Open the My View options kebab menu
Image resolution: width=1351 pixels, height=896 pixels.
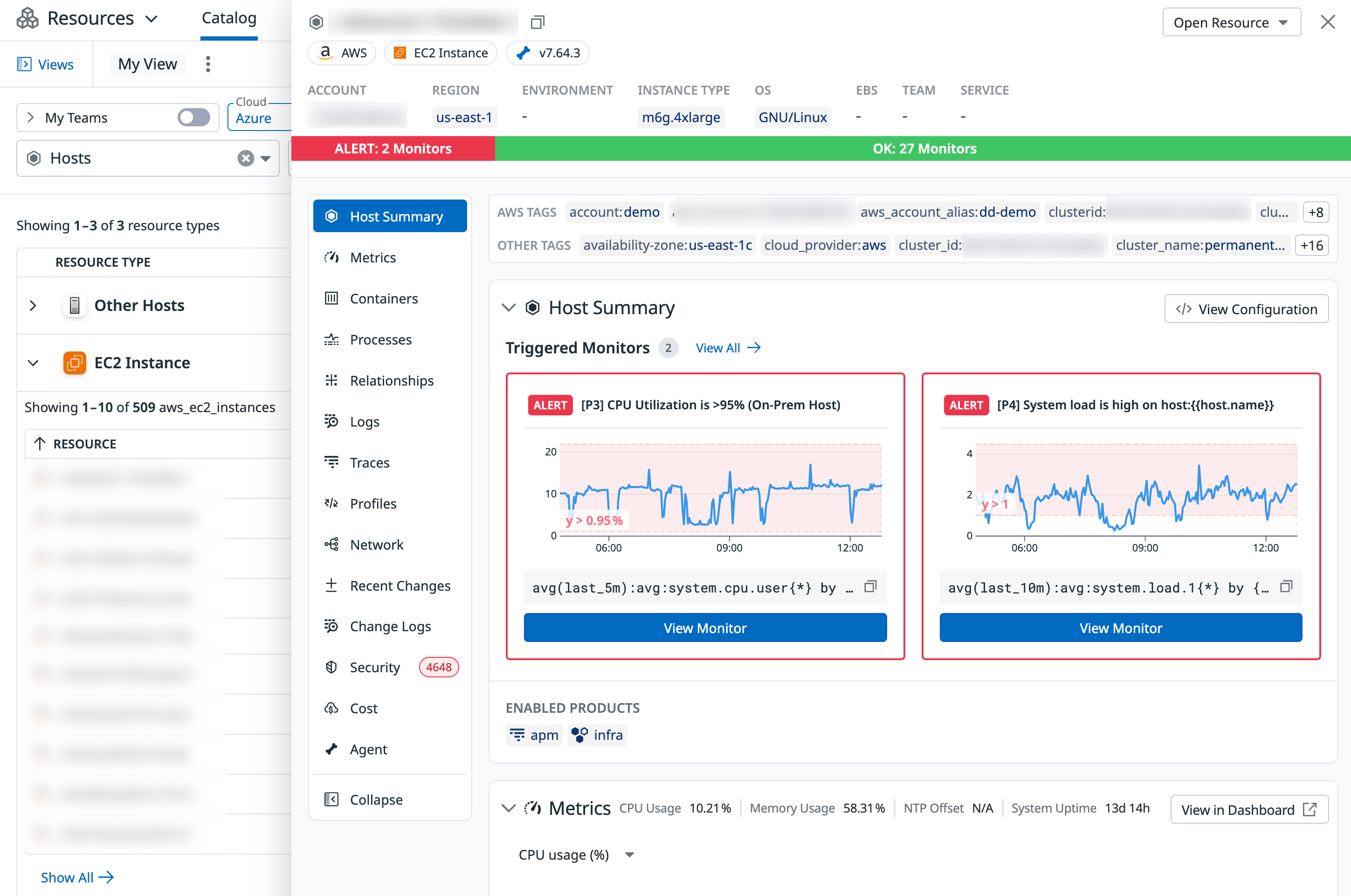pyautogui.click(x=208, y=64)
